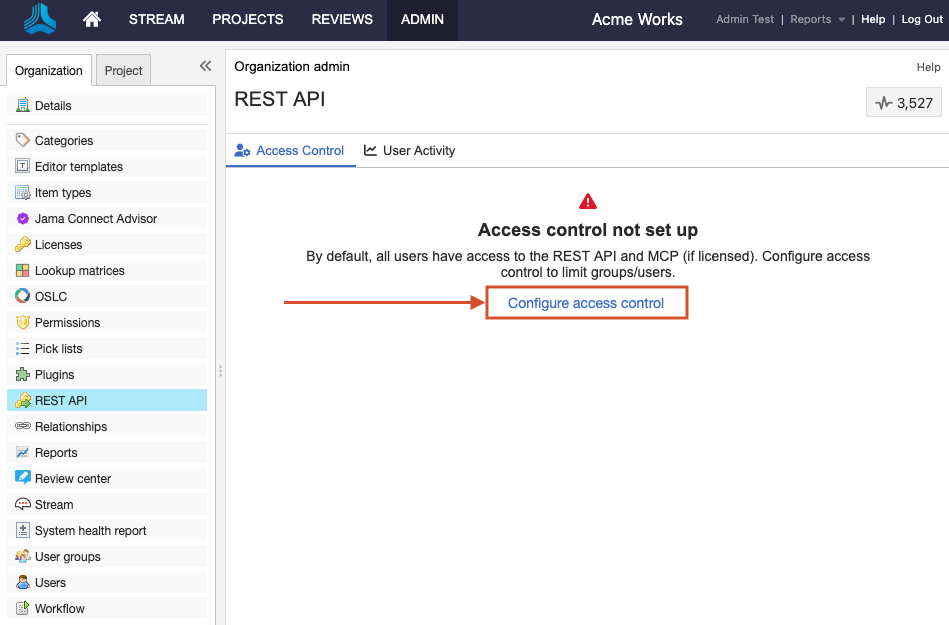Open the REVIEWS menu
949x625 pixels.
342,19
